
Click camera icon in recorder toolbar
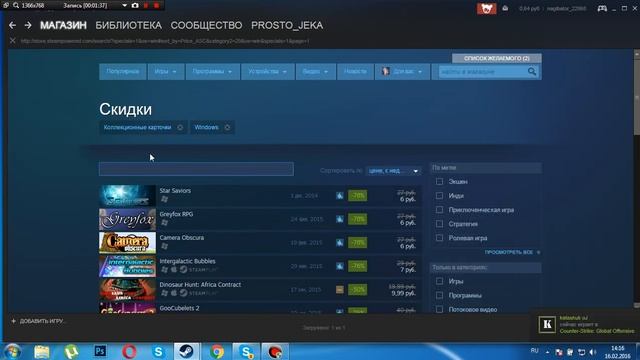pyautogui.click(x=135, y=5)
